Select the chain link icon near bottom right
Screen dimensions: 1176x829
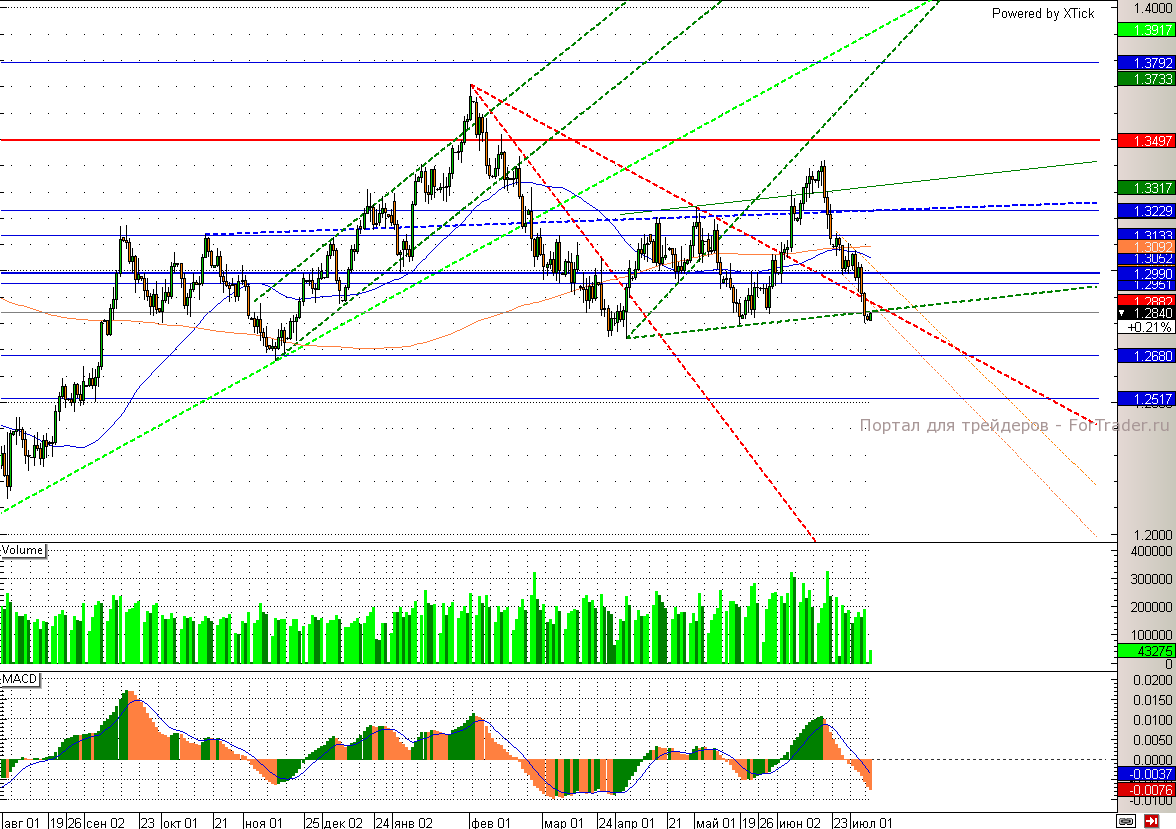[1126, 821]
